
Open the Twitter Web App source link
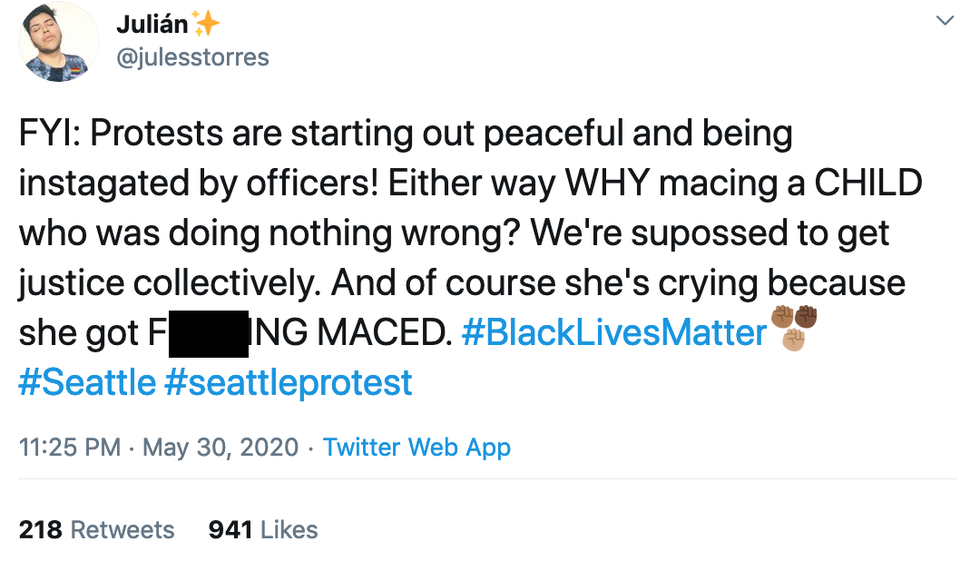(417, 446)
